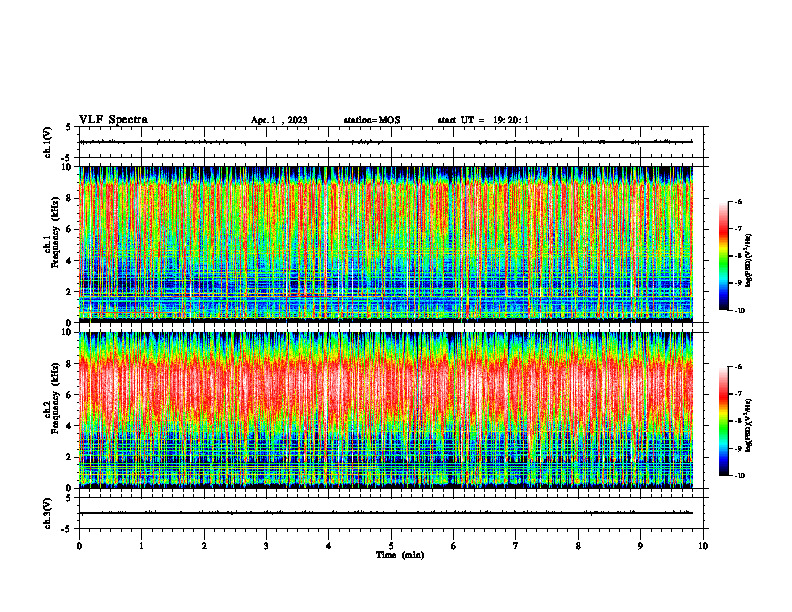Click the ch.1(V) waveform axis label
Image resolution: width=792 pixels, height=612 pixels.
(47, 142)
